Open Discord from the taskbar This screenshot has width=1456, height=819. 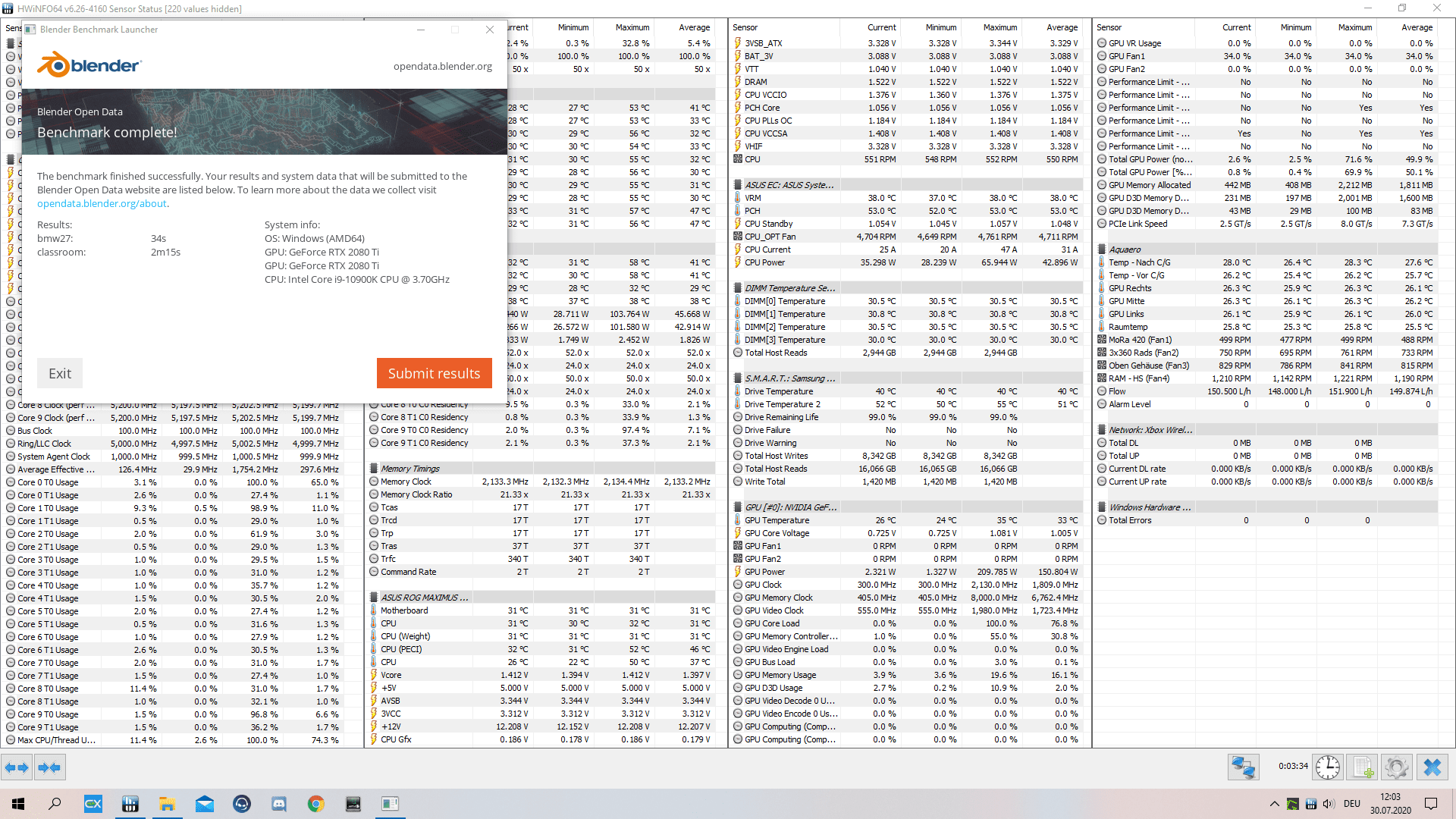[279, 804]
